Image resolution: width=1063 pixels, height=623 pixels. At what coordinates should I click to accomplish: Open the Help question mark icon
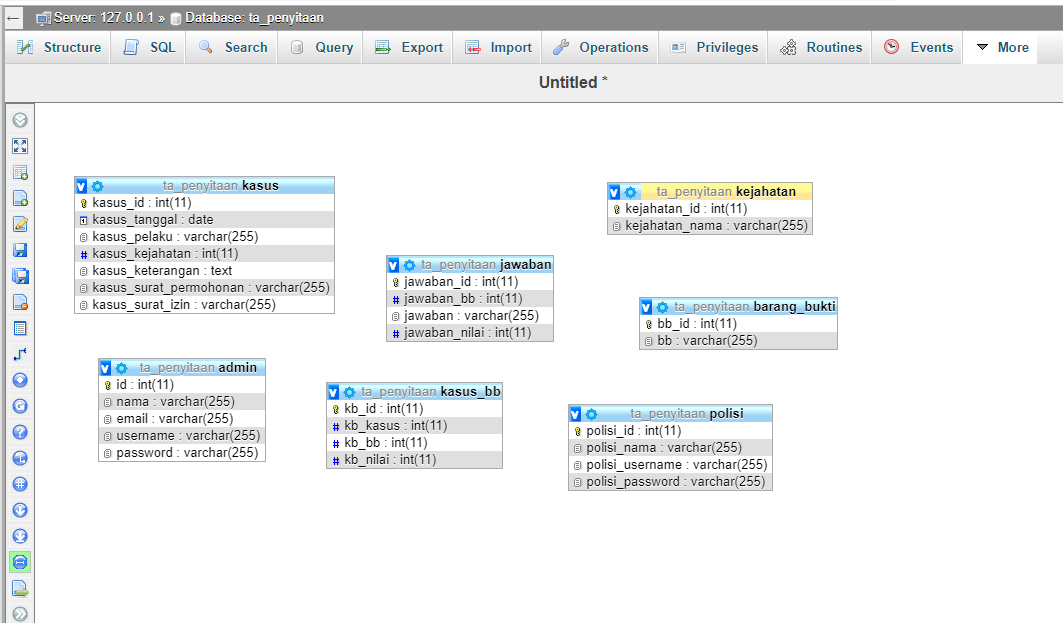tap(20, 432)
